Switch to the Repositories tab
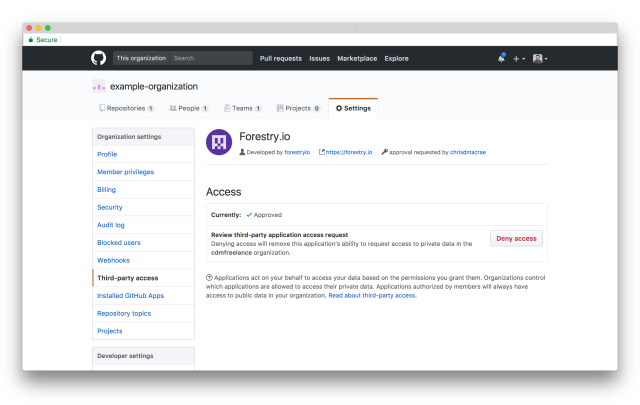This screenshot has width=640, height=405. (126, 108)
